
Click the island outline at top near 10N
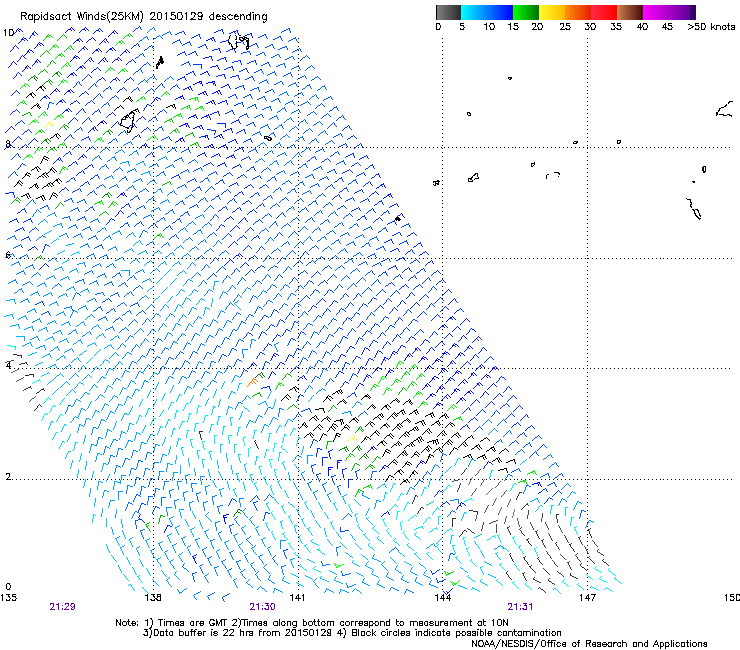(238, 41)
